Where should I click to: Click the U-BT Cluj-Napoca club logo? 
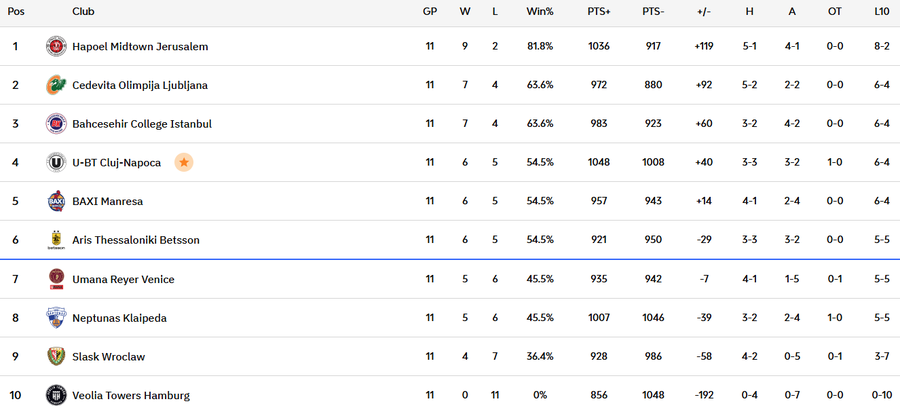click(x=57, y=162)
